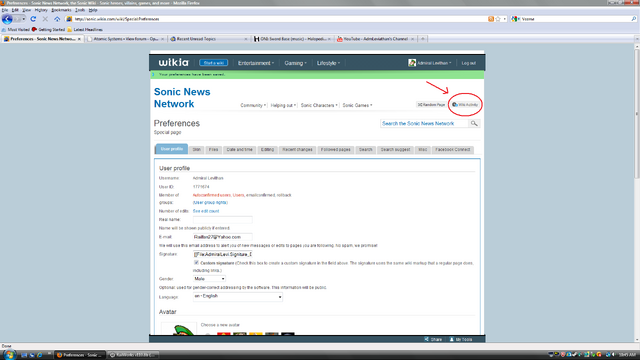640x360 pixels.
Task: Expand the Sonic Characters menu
Action: point(319,105)
